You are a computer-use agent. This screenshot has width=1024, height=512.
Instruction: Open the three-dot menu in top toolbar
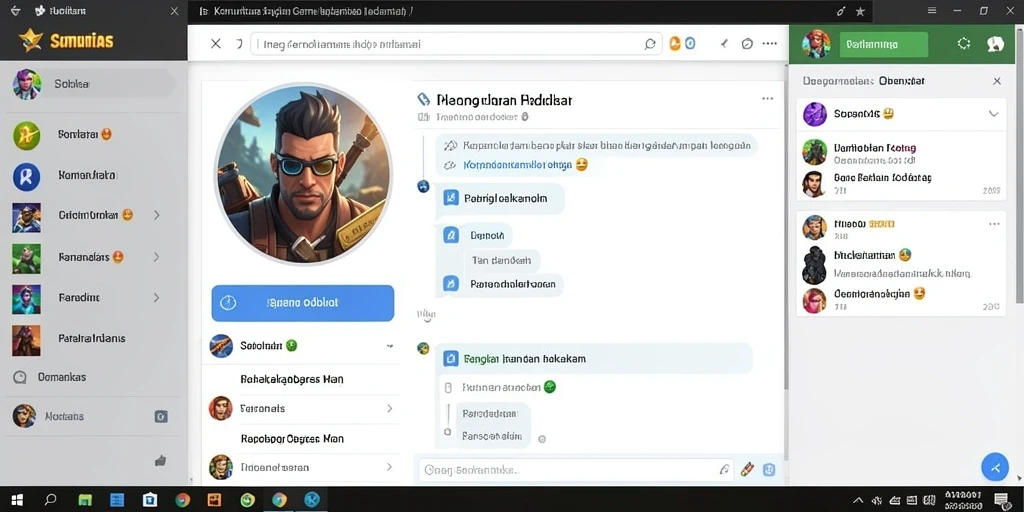coord(770,44)
